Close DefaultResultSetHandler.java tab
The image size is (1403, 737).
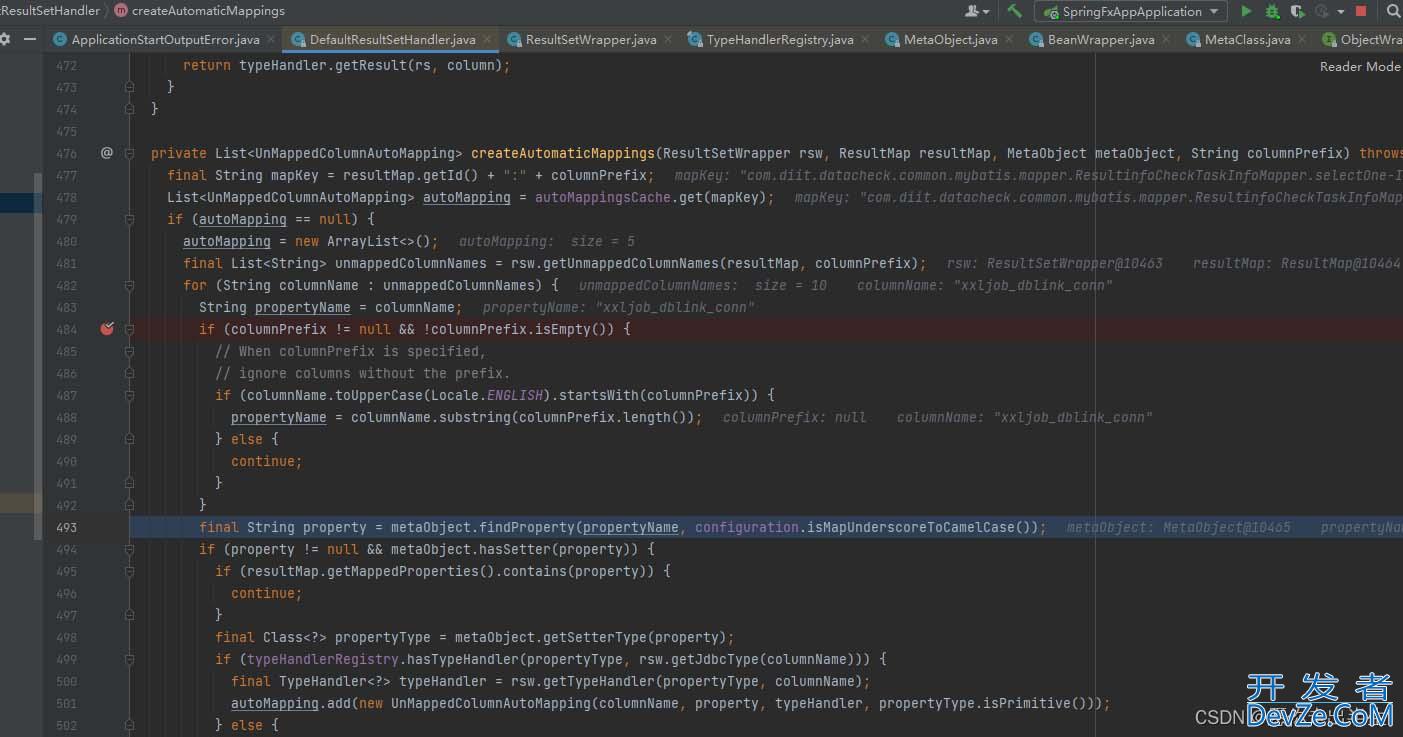coord(488,40)
